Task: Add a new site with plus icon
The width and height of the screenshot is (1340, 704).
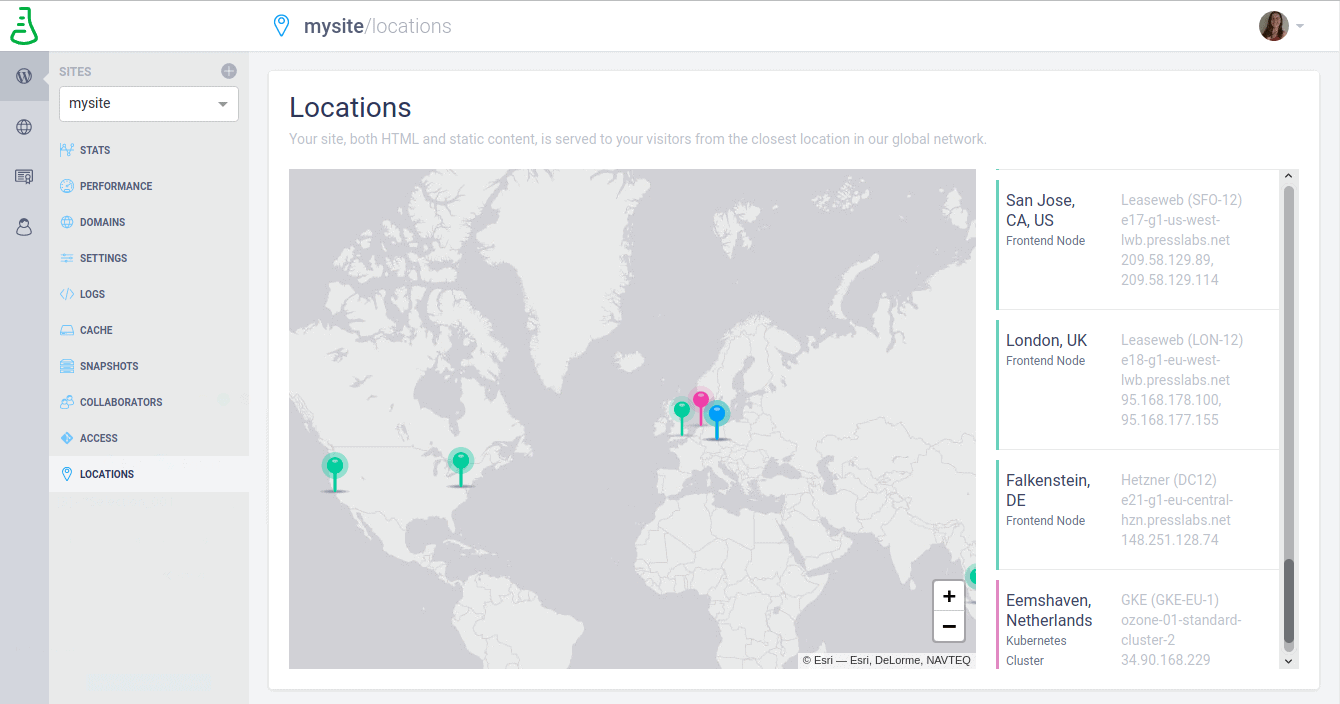Action: tap(229, 71)
